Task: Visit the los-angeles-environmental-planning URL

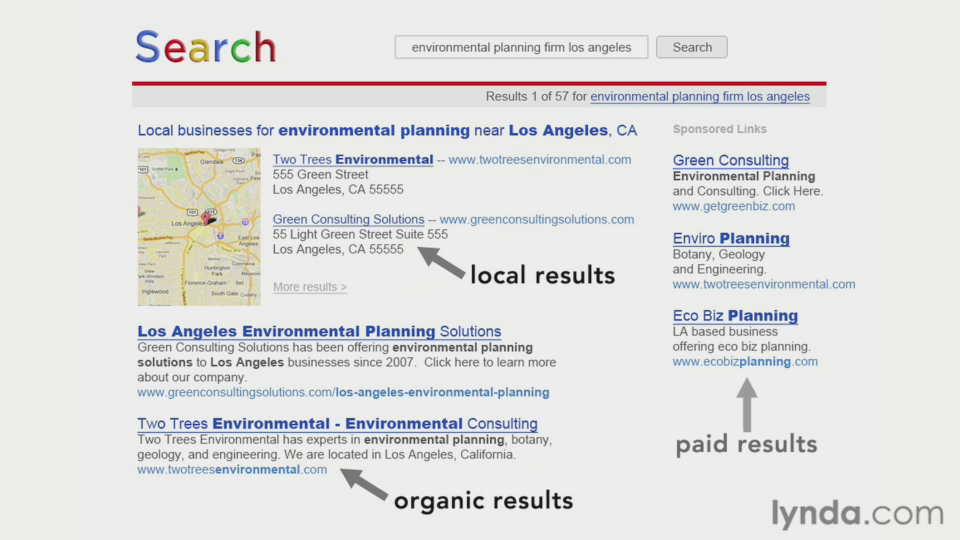Action: click(x=343, y=392)
